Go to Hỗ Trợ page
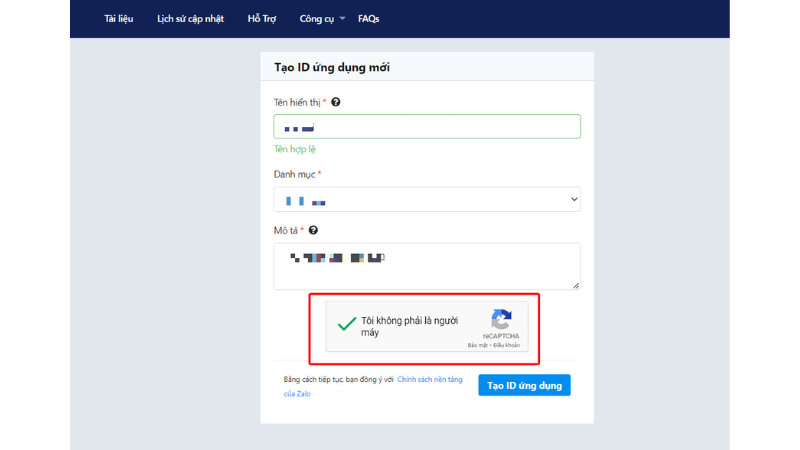 tap(262, 19)
